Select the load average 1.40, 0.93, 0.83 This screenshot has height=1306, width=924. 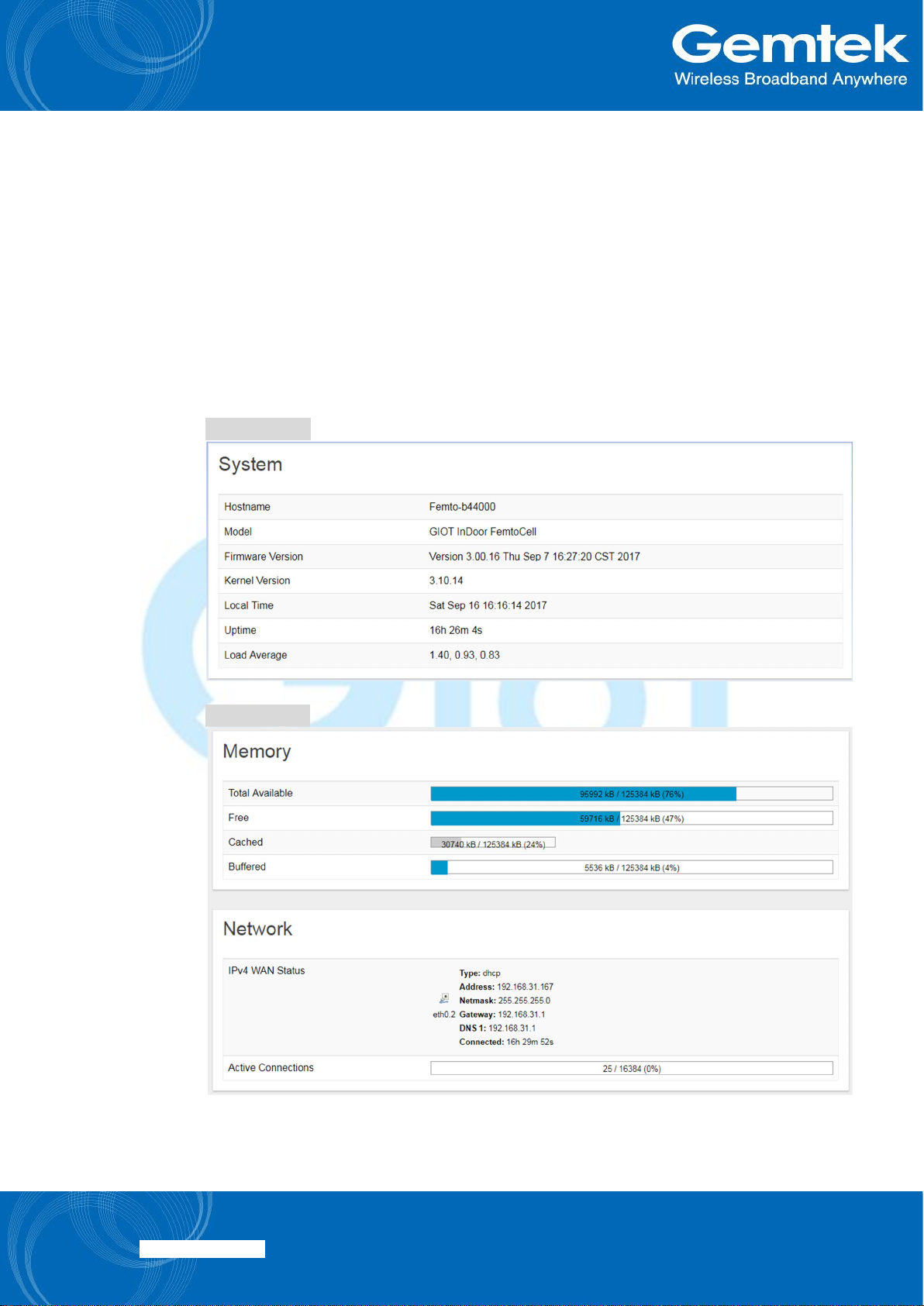464,655
